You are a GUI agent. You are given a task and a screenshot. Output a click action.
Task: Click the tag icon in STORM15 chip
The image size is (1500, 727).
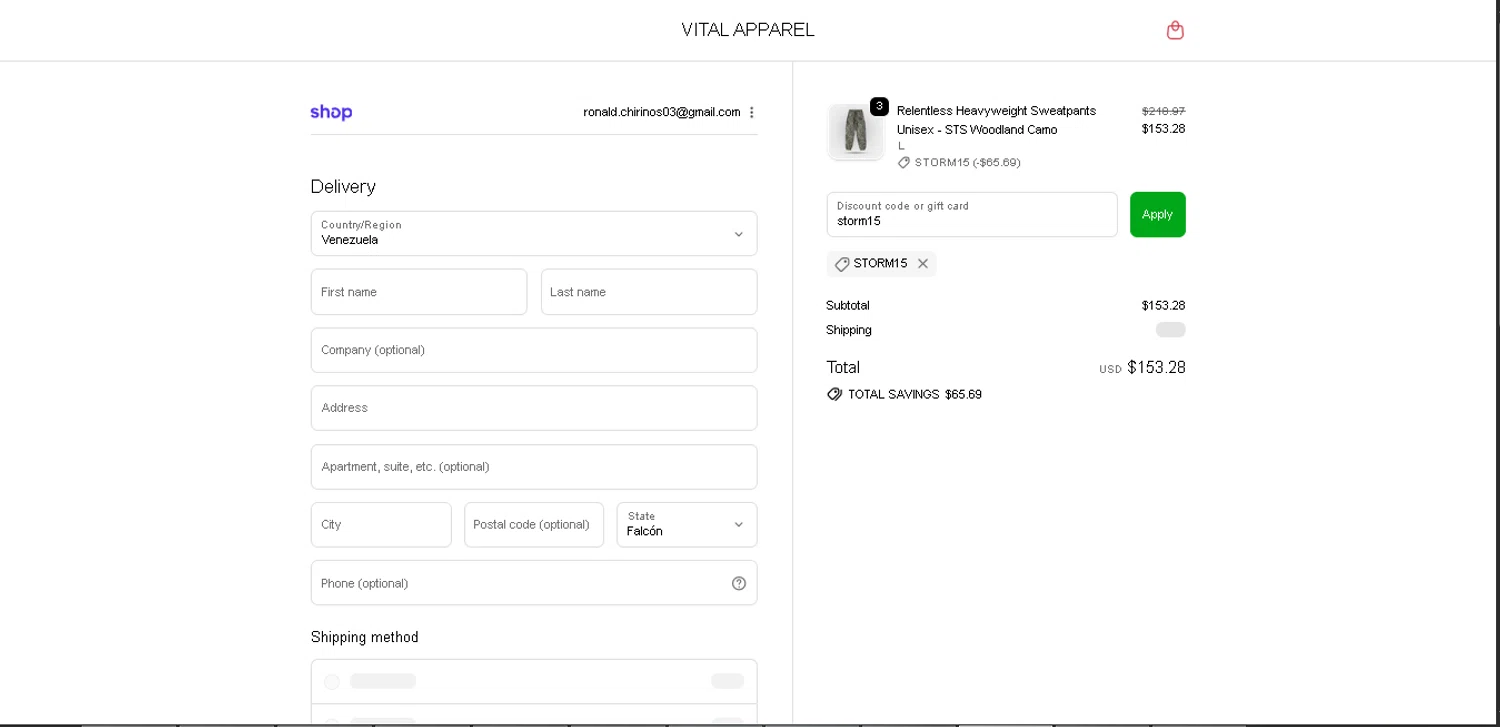[842, 264]
